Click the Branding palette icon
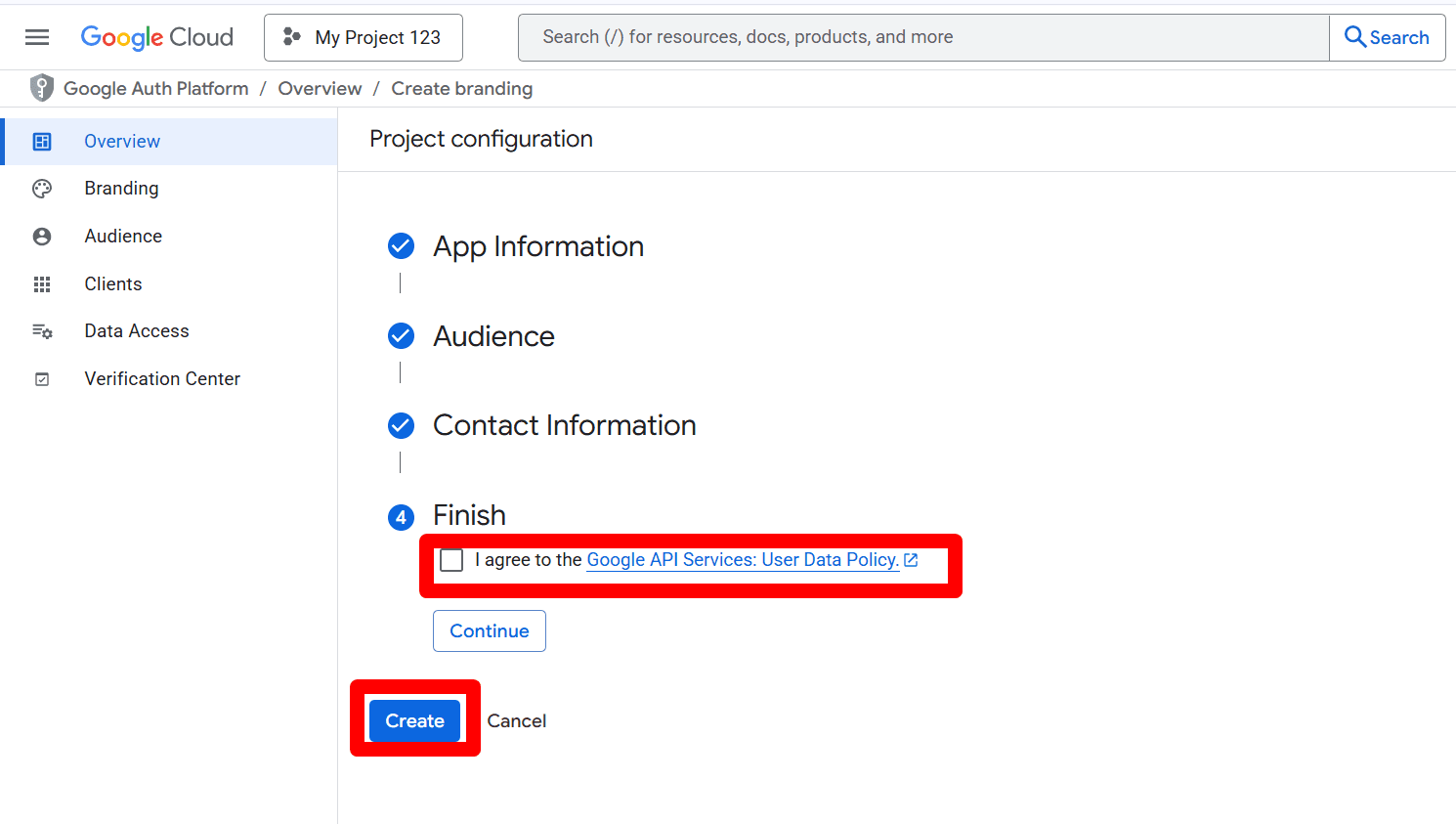This screenshot has width=1456, height=824. (x=42, y=189)
